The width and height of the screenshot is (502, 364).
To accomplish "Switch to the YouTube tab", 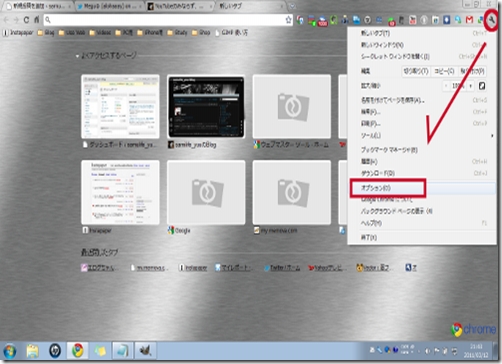I will click(180, 6).
